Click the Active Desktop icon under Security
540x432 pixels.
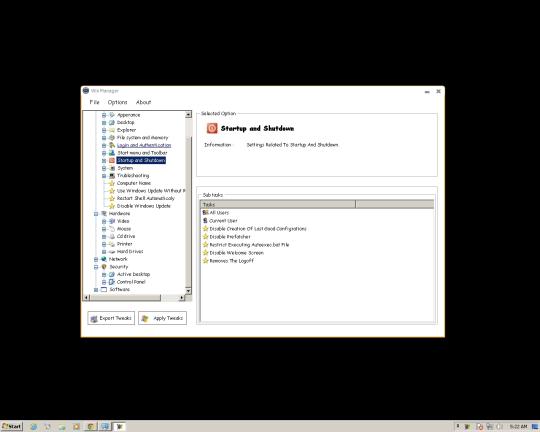[x=112, y=274]
